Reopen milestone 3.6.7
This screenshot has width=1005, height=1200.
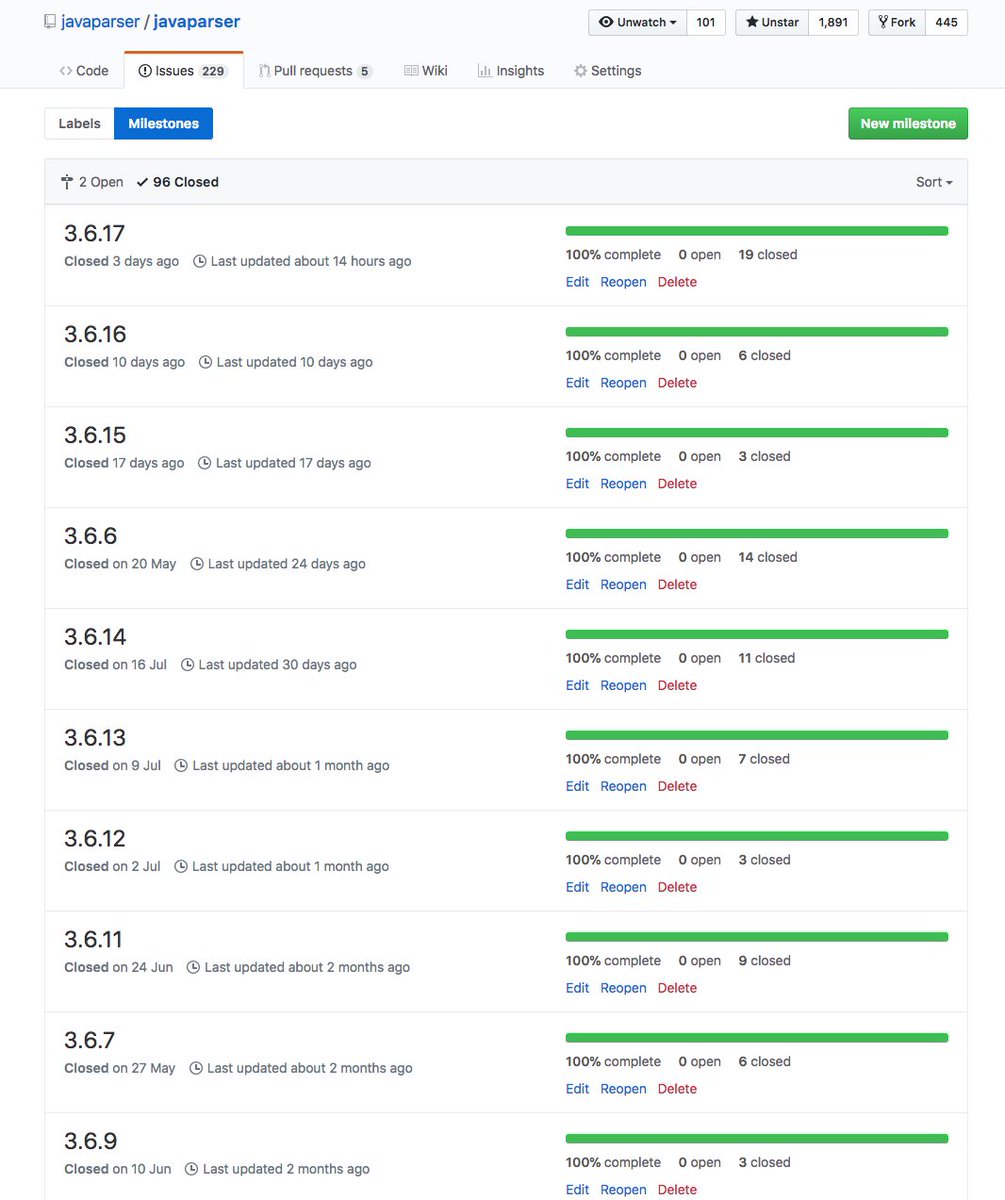[x=624, y=1090]
